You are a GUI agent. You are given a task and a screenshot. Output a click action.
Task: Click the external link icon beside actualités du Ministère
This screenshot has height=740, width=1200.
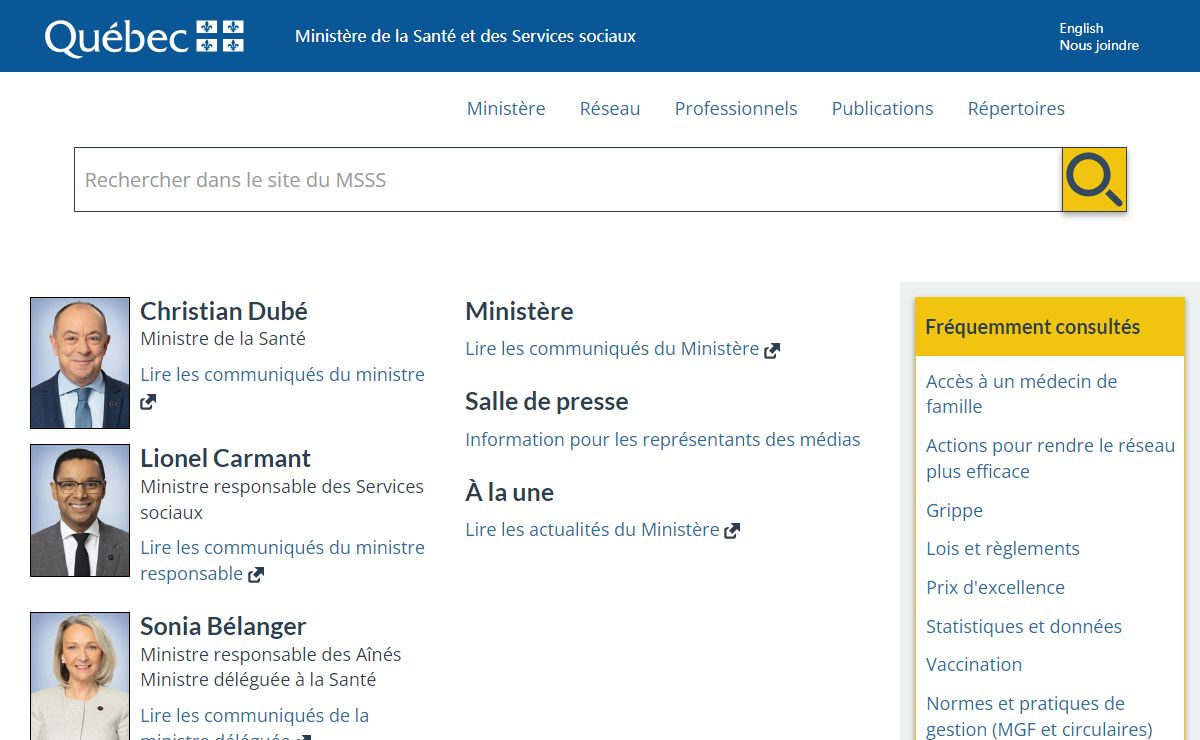(732, 531)
